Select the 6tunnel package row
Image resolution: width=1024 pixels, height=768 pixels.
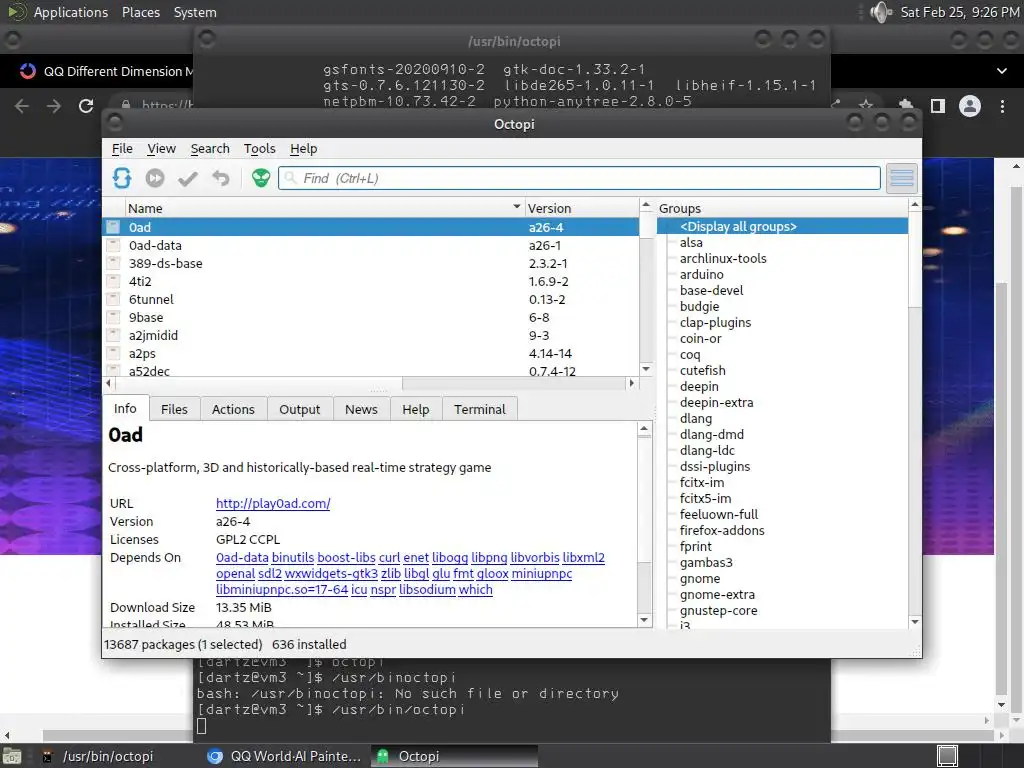pyautogui.click(x=370, y=299)
